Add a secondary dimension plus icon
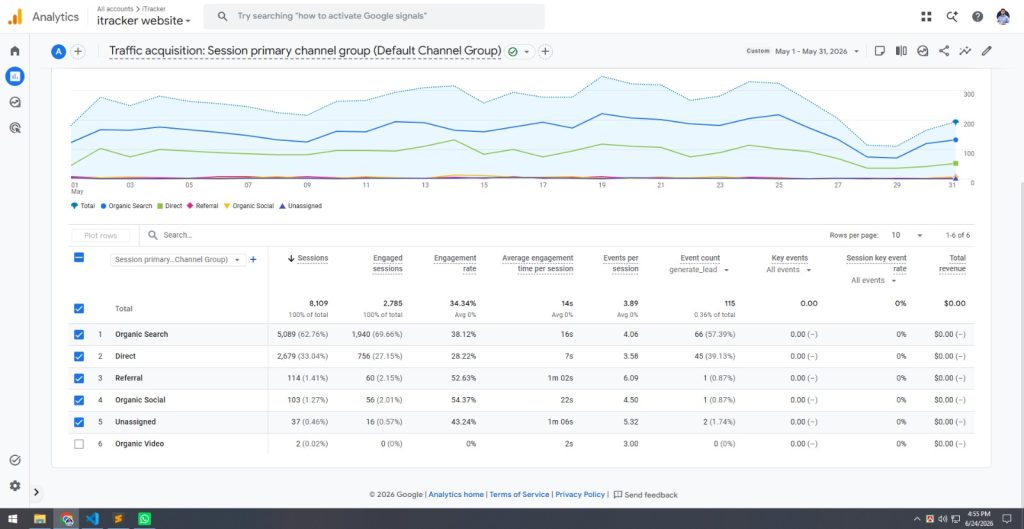Viewport: 1024px width, 529px height. 253,259
